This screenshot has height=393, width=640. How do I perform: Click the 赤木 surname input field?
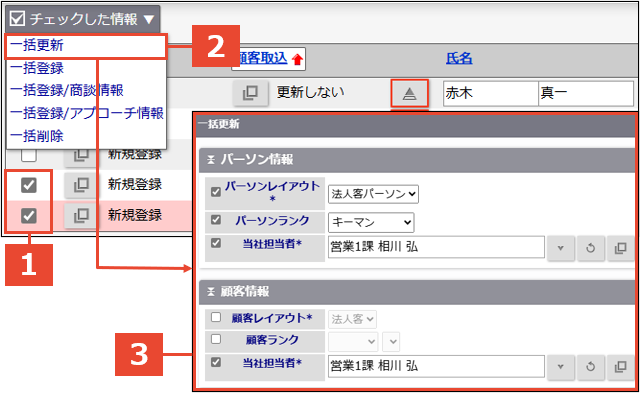491,93
